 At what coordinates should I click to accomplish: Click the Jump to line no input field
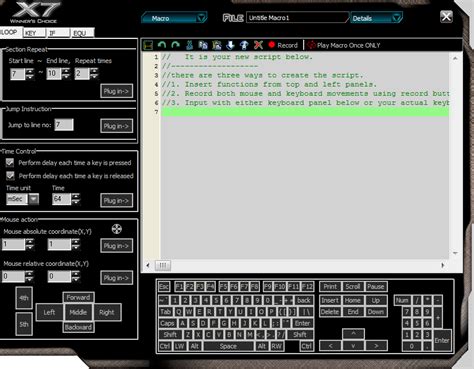pyautogui.click(x=64, y=125)
